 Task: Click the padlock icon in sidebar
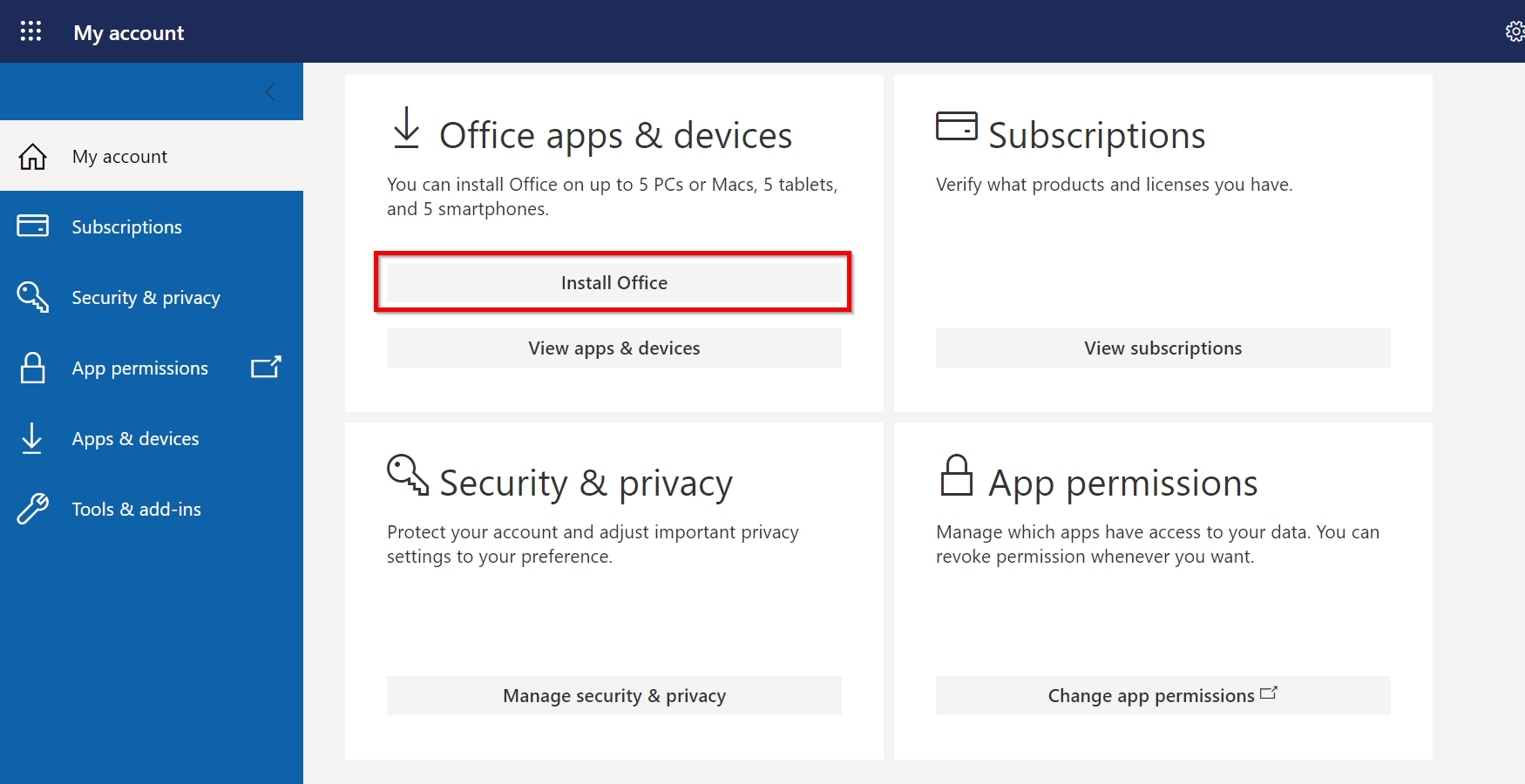33,368
